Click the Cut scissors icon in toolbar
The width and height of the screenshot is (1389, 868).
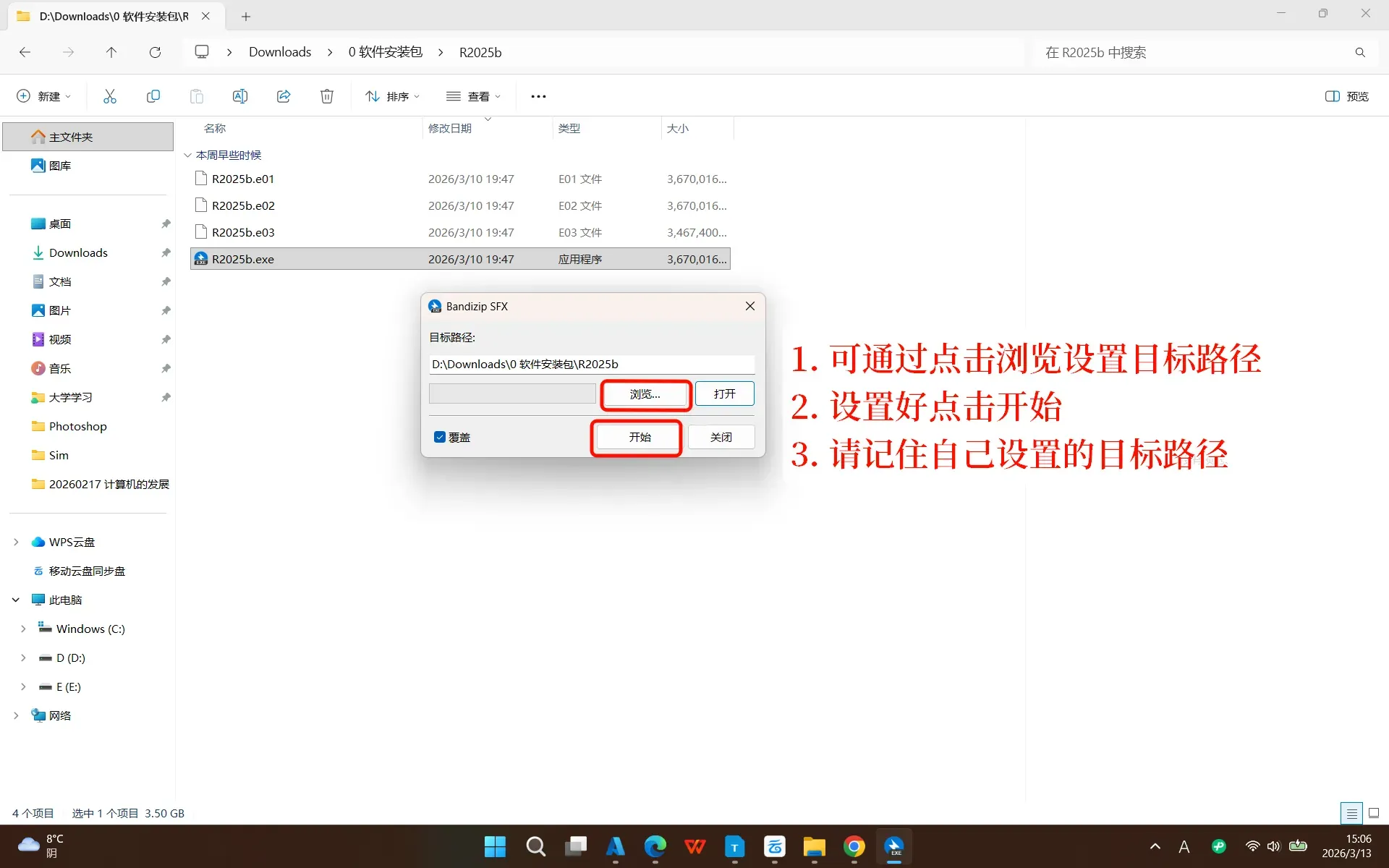pyautogui.click(x=110, y=96)
